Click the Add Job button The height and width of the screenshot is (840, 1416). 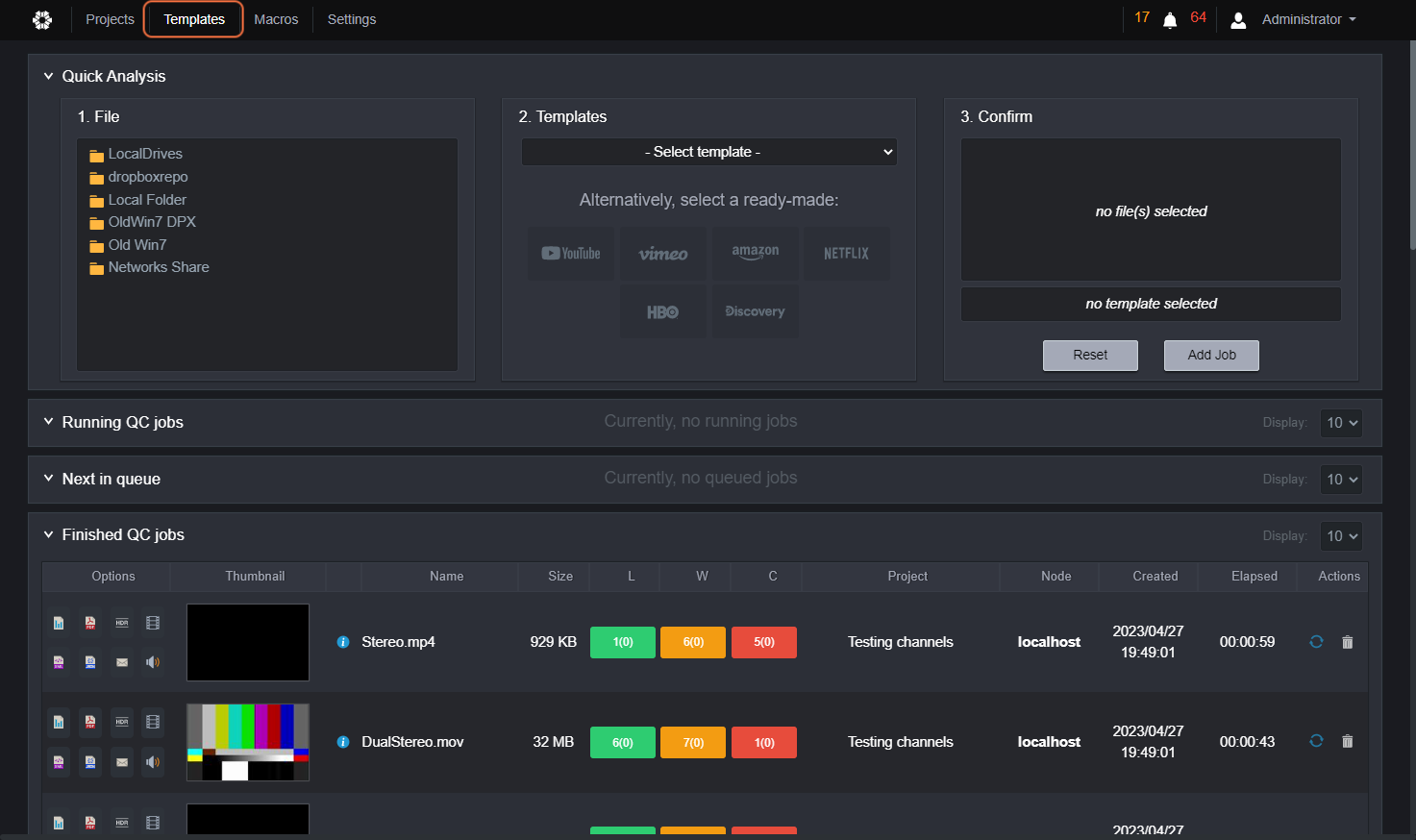tap(1211, 356)
